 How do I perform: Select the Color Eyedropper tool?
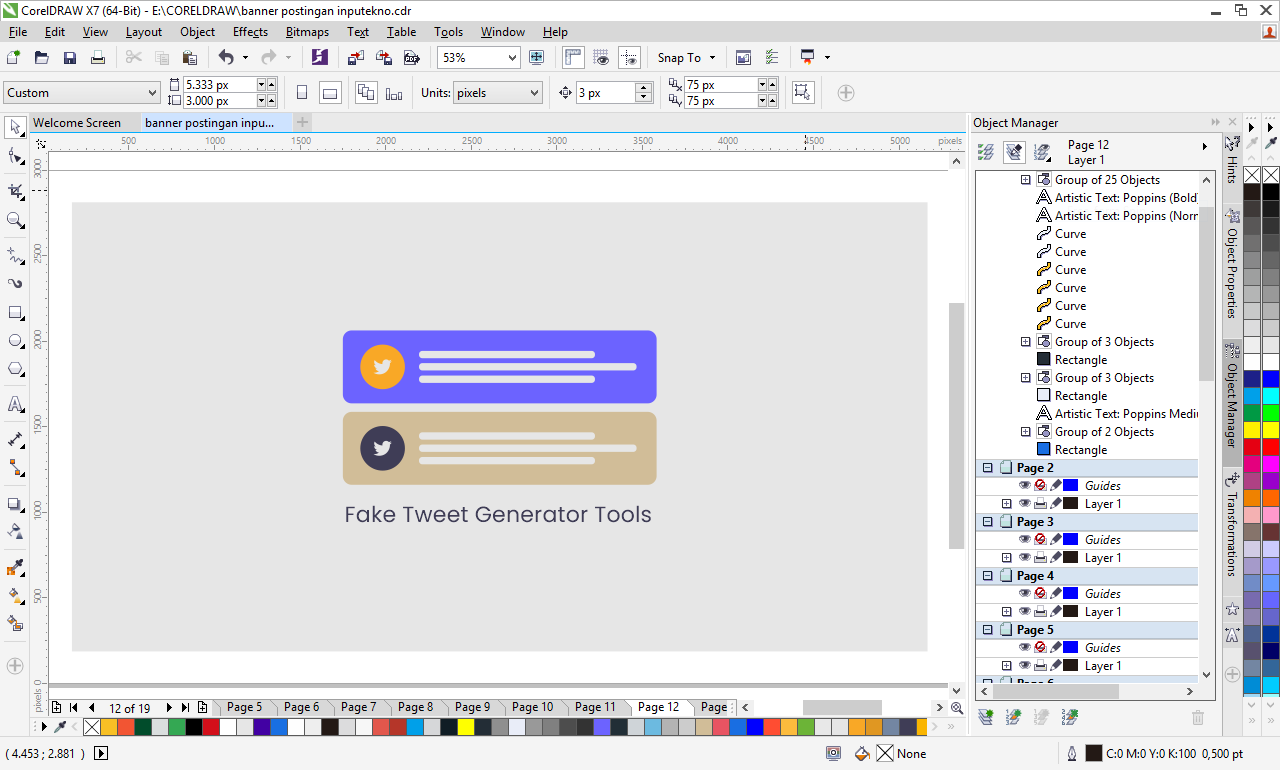click(15, 567)
